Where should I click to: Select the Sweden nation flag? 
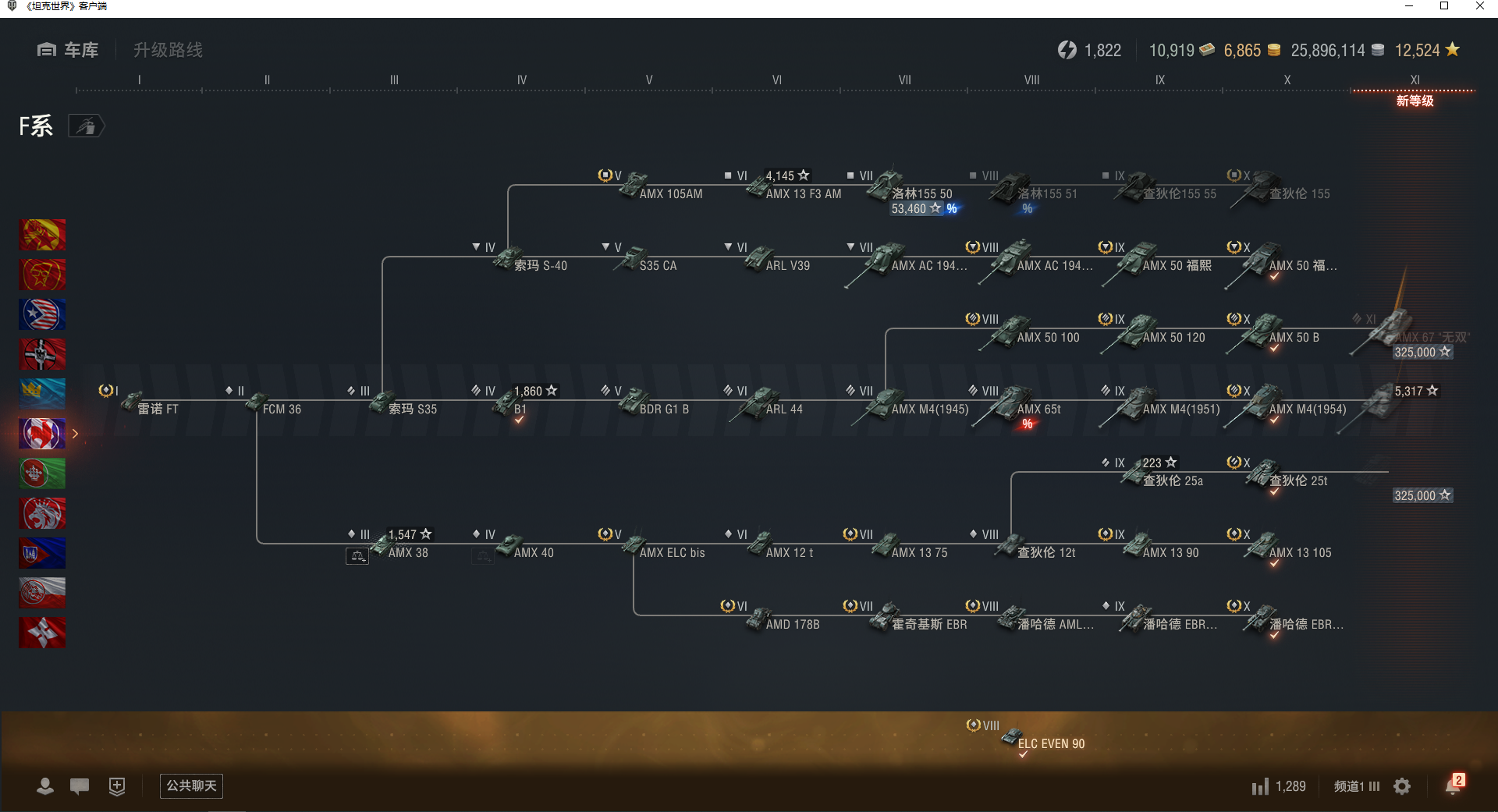point(42,394)
